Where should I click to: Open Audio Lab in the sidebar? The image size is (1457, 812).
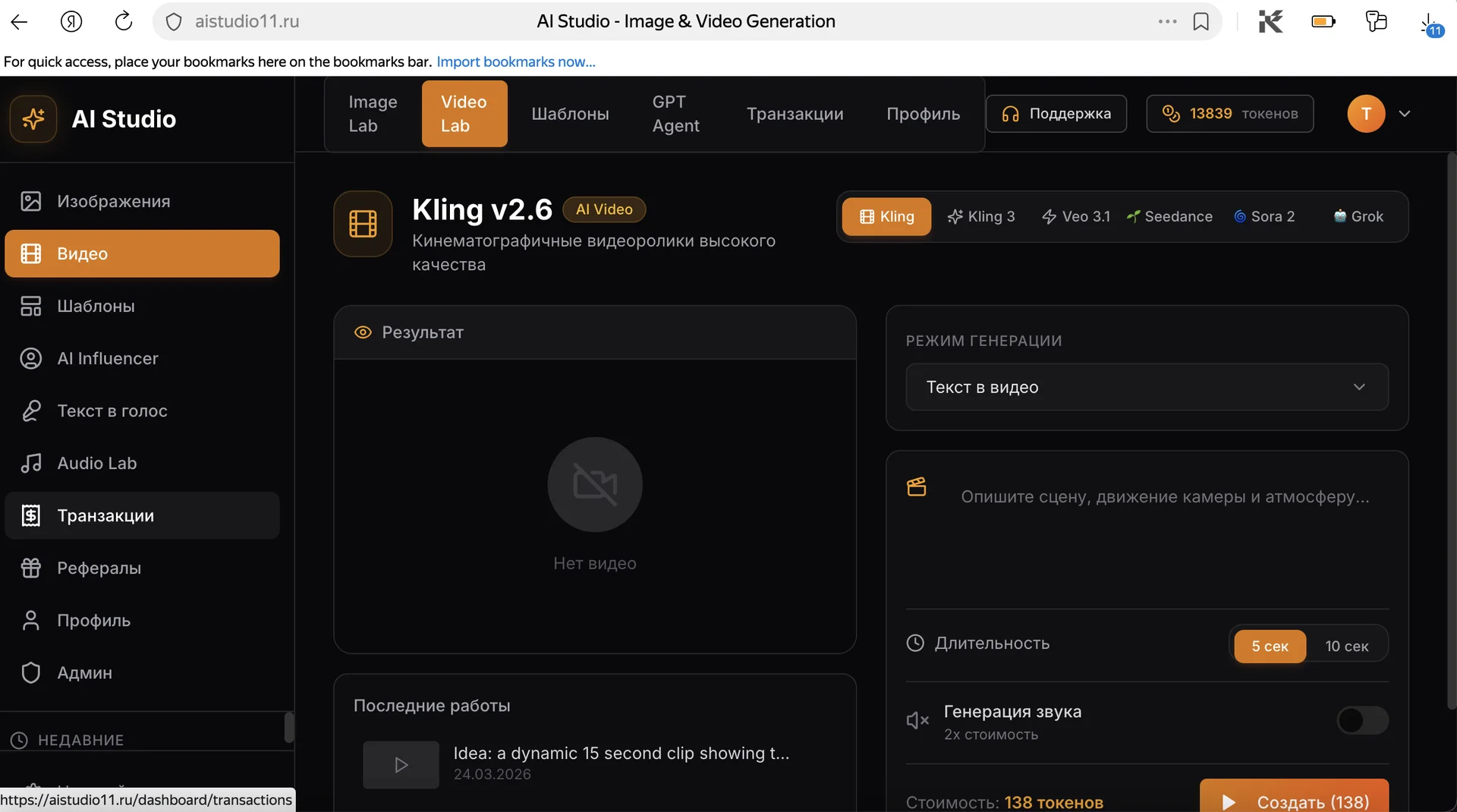[142, 463]
